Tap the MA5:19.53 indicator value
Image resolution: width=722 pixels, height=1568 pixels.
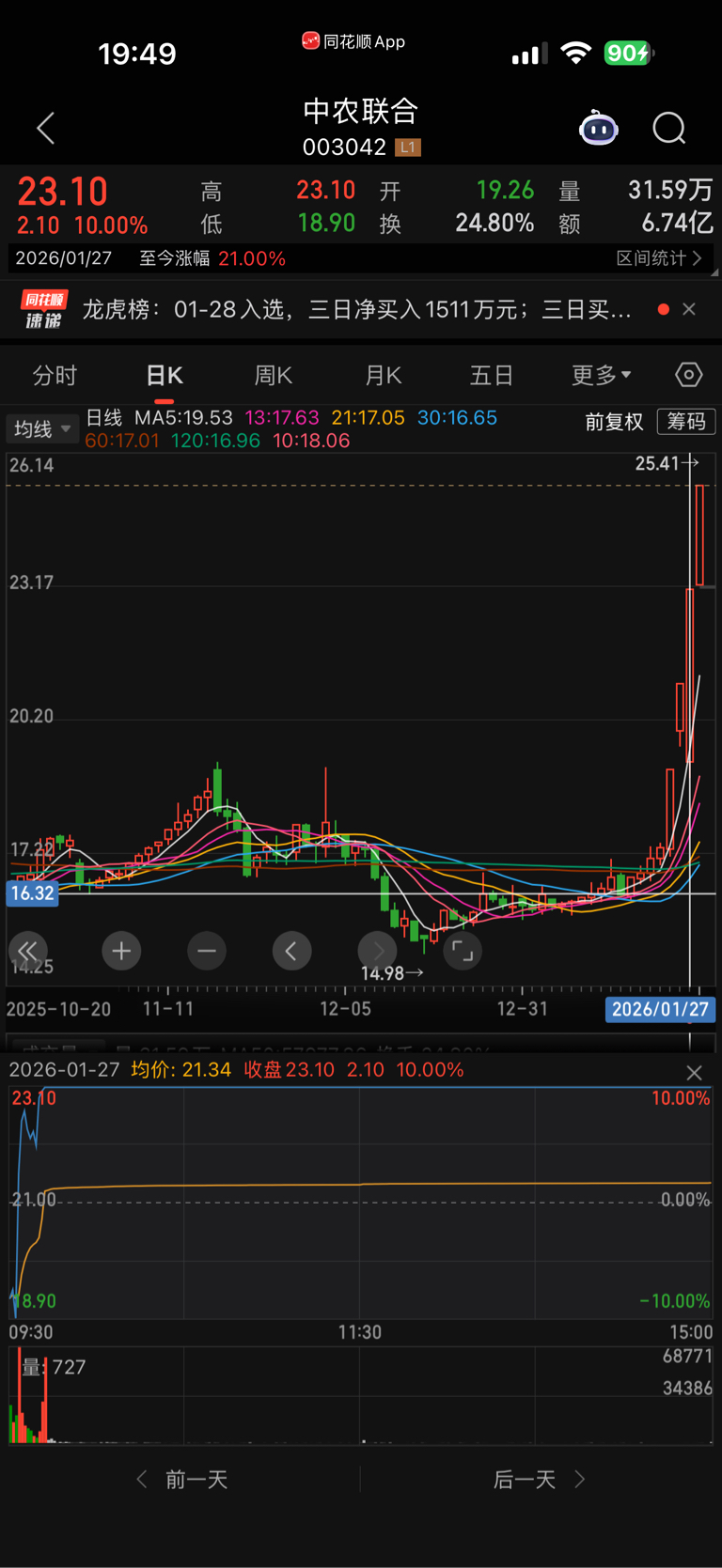pos(183,417)
